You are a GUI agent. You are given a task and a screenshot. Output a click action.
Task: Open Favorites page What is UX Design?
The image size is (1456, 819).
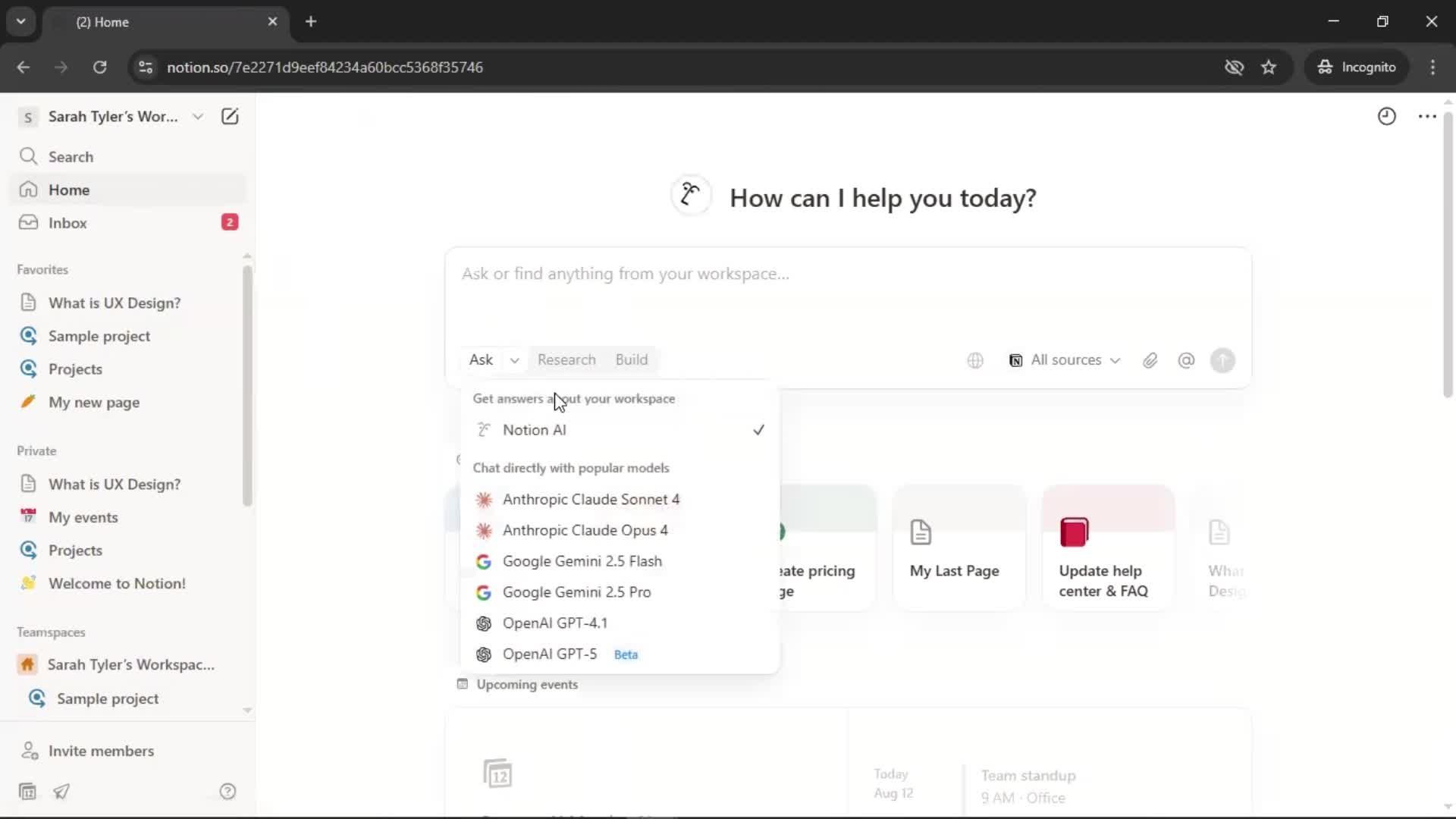click(x=127, y=303)
